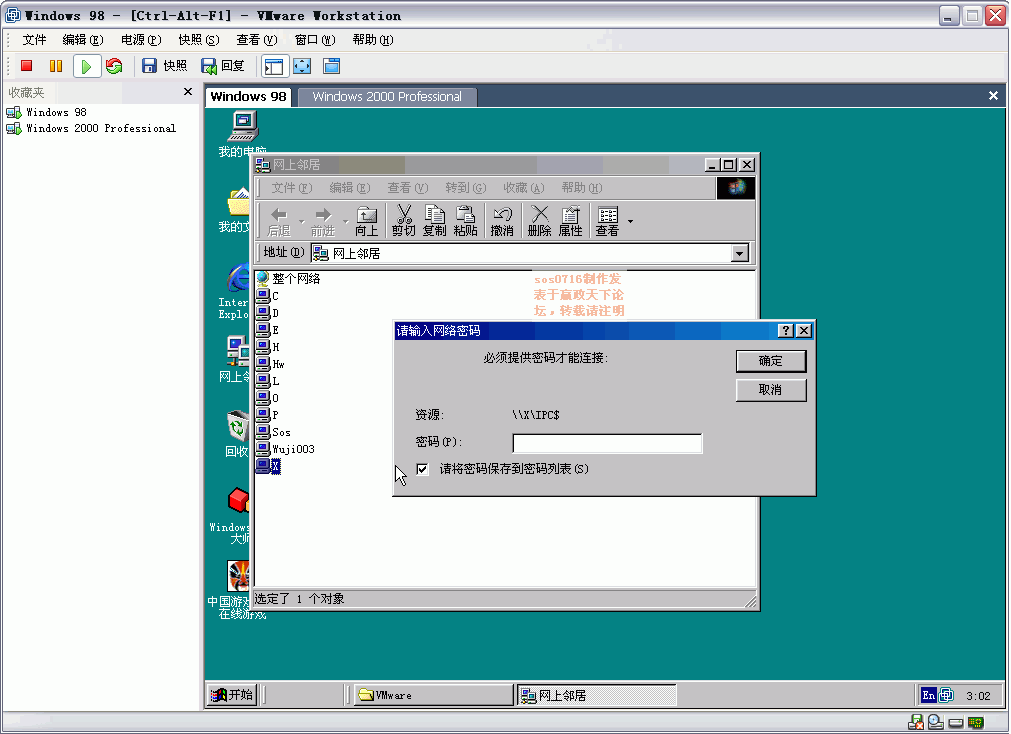Screen dimensions: 1011x734
Task: Click the green Play power-on icon
Action: pyautogui.click(x=86, y=66)
